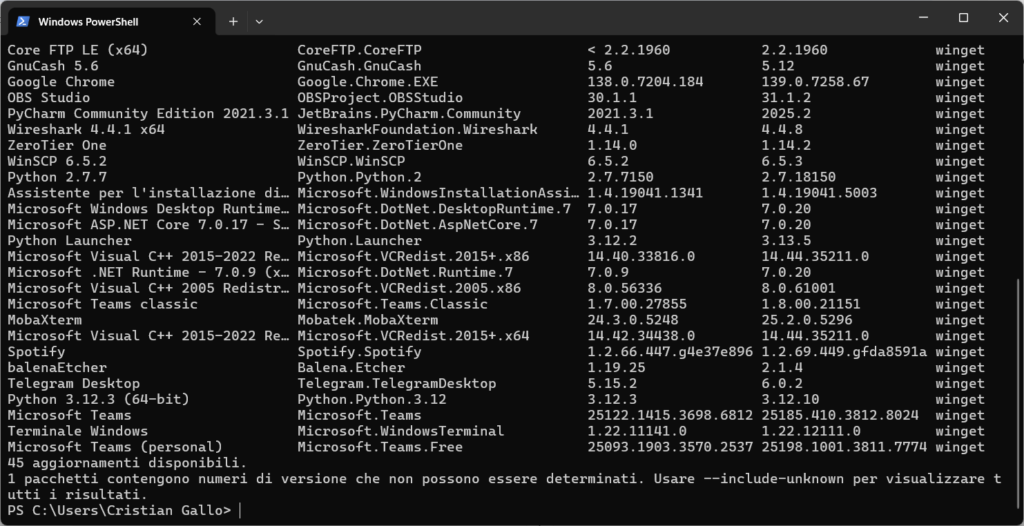Click the MobaXterm available version 25.2.0.5296
1024x526 pixels.
(820, 320)
